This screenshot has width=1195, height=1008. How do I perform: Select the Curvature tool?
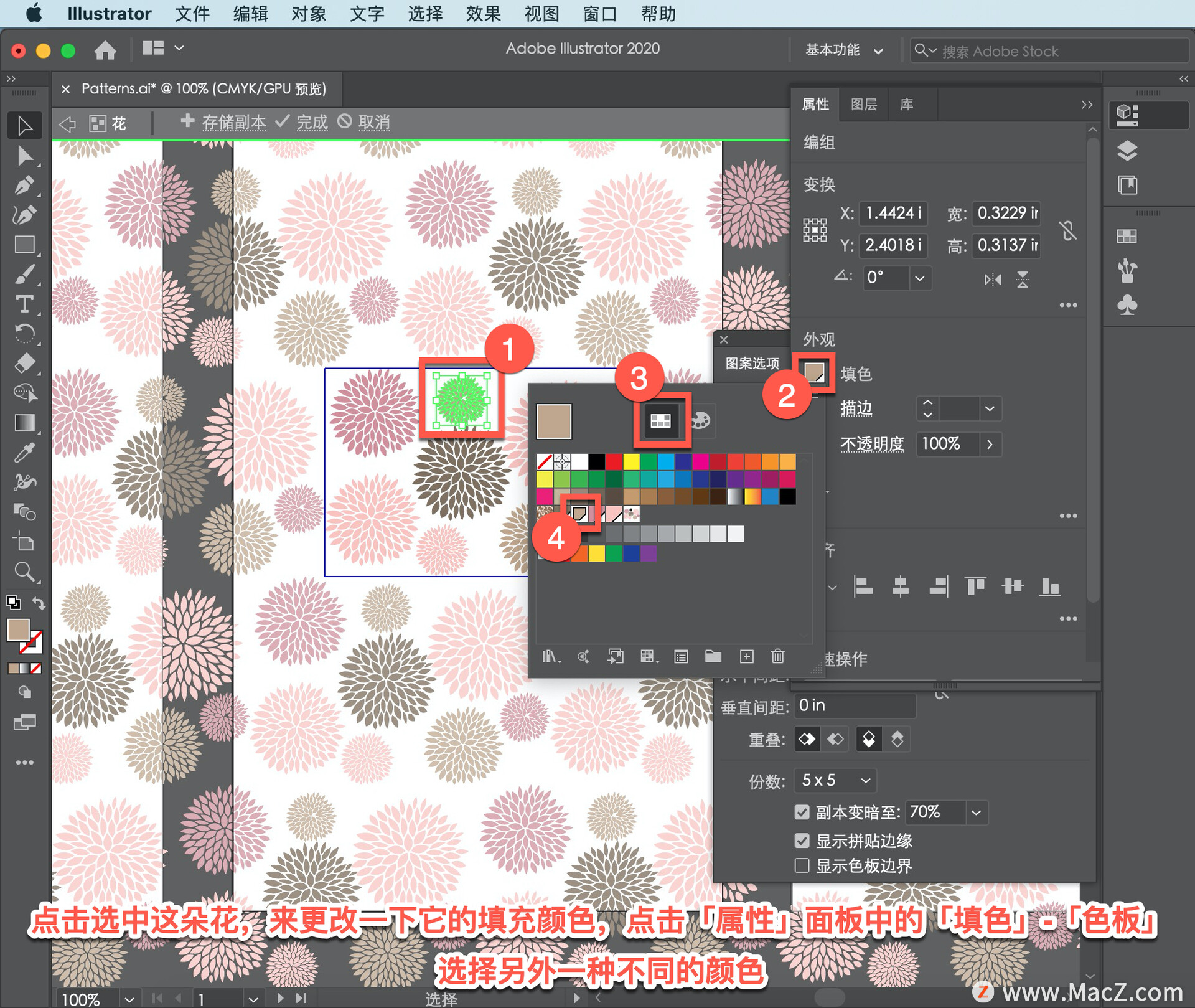(x=25, y=215)
